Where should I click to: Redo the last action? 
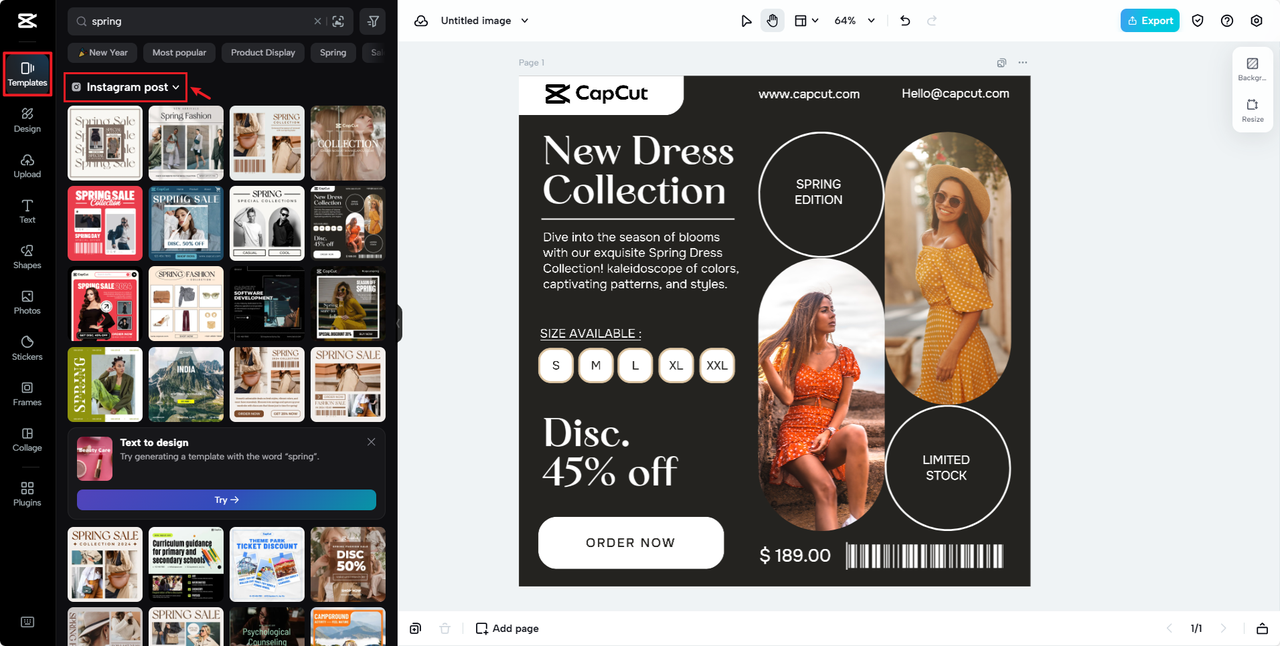pos(932,21)
